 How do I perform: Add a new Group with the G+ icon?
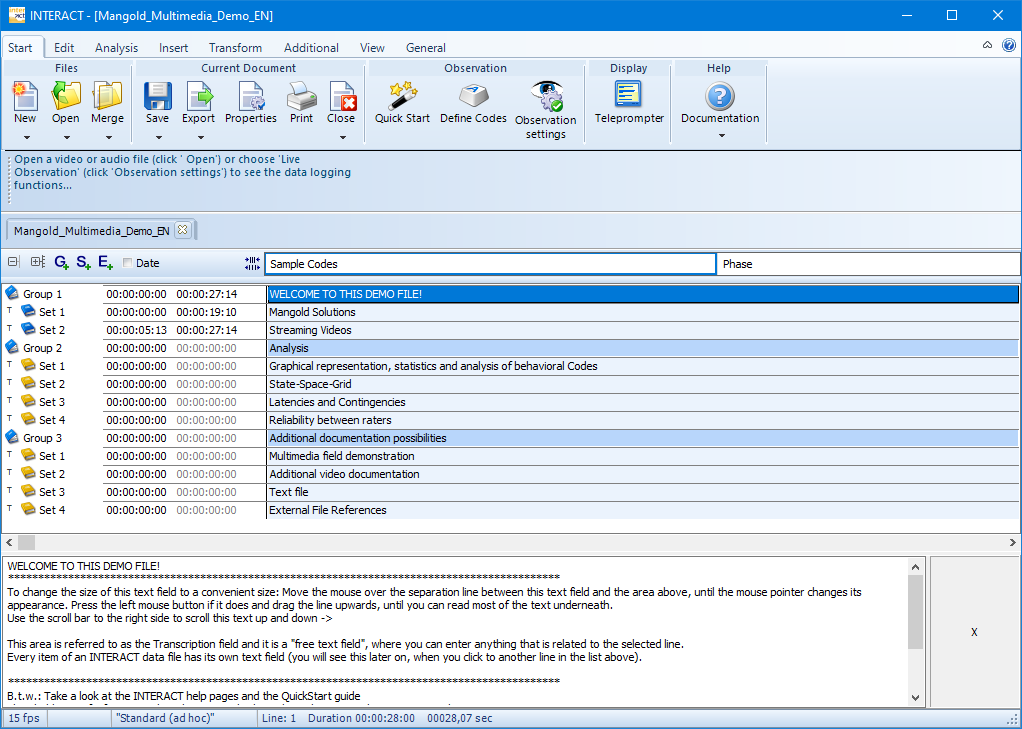(x=60, y=261)
